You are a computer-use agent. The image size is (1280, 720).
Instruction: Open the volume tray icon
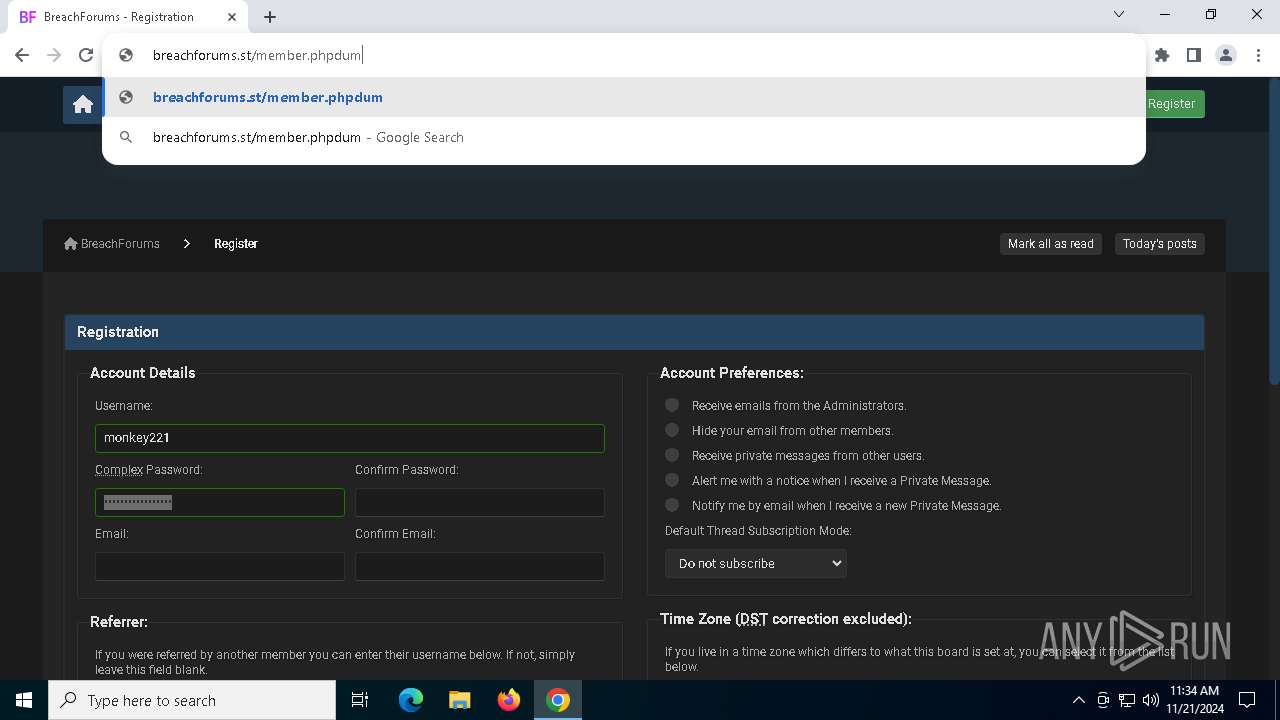coord(1151,700)
